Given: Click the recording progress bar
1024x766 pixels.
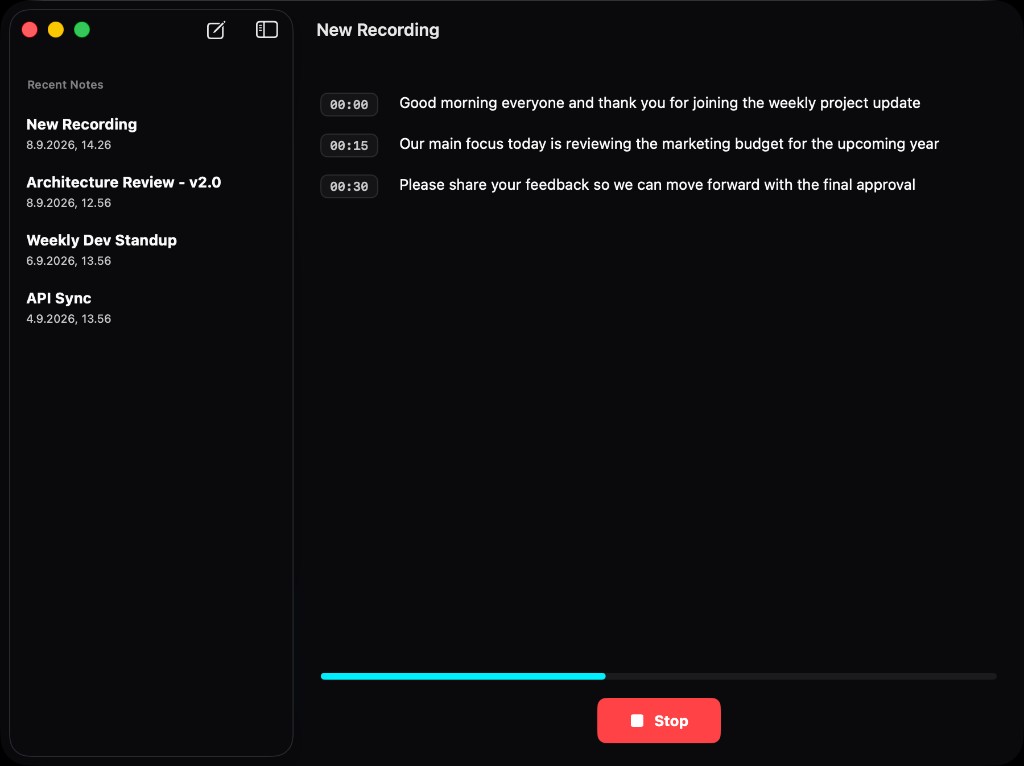Looking at the screenshot, I should 658,677.
